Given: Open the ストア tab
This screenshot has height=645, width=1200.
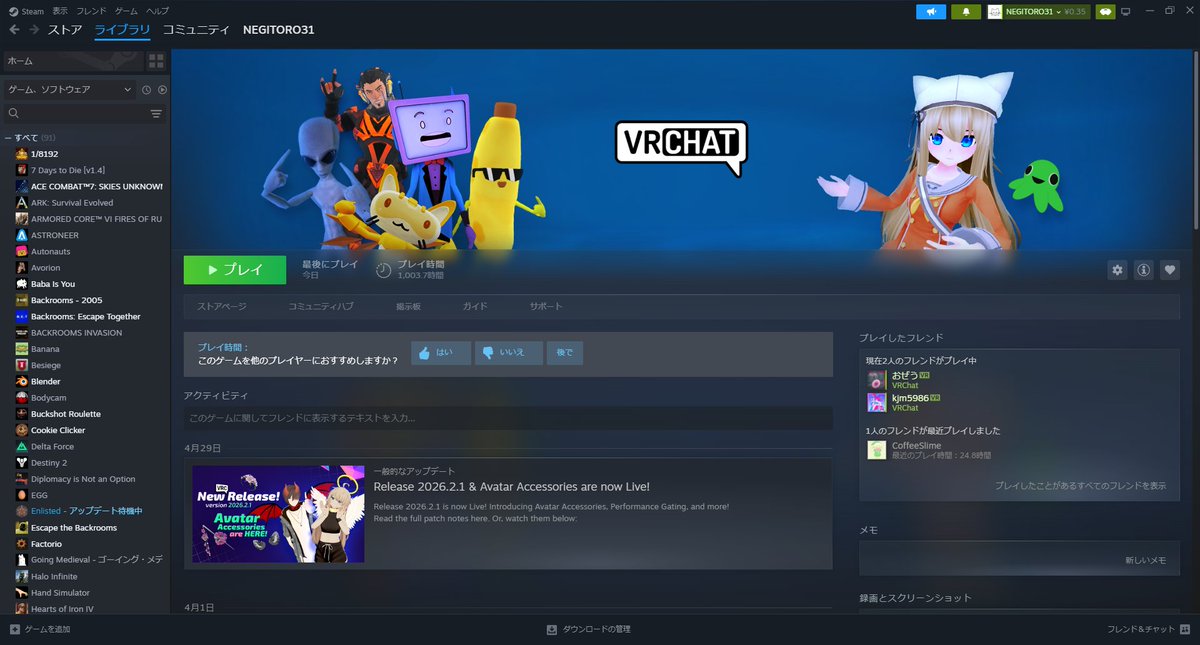Looking at the screenshot, I should (65, 30).
